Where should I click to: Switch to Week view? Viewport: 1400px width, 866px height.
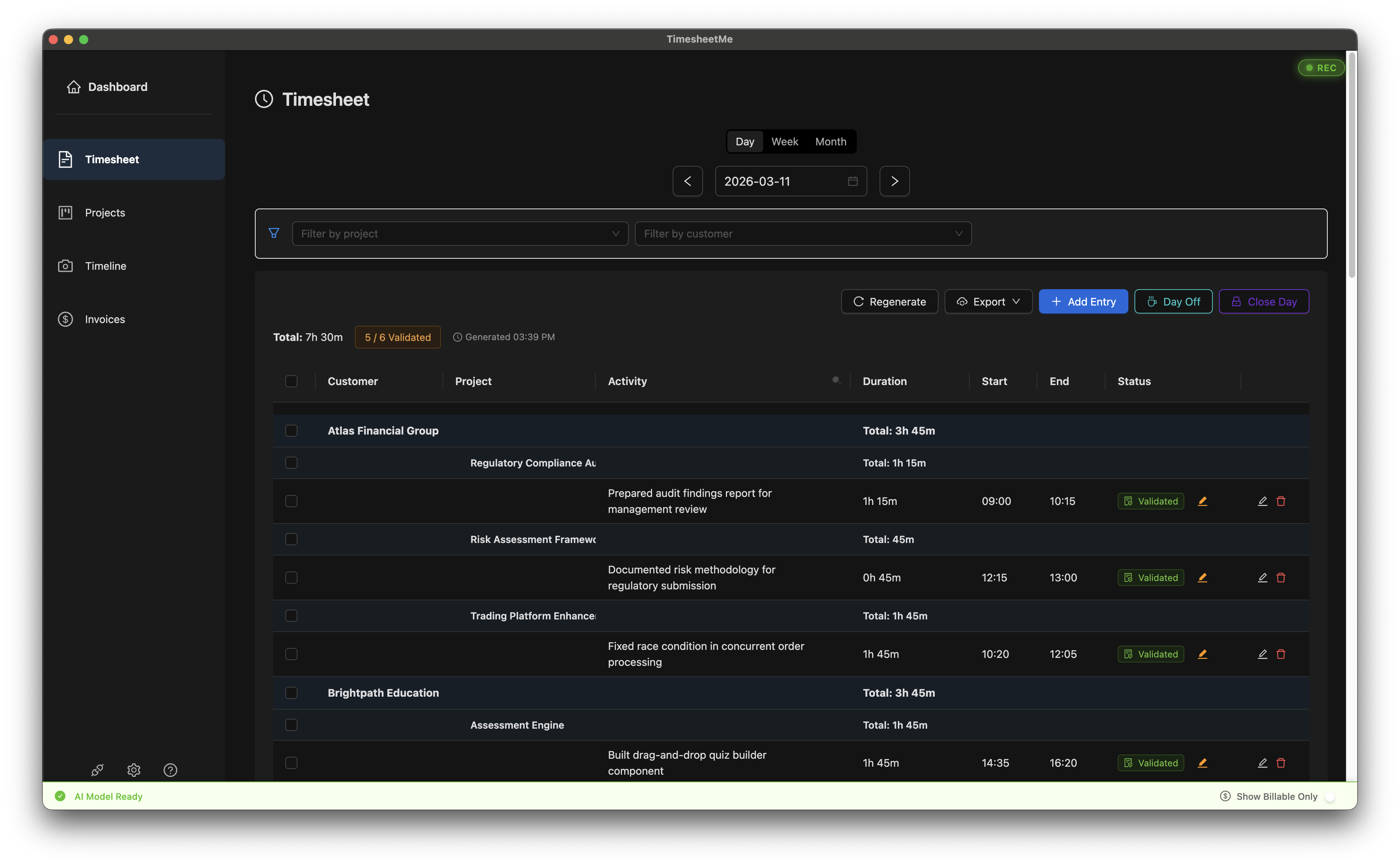coord(784,142)
